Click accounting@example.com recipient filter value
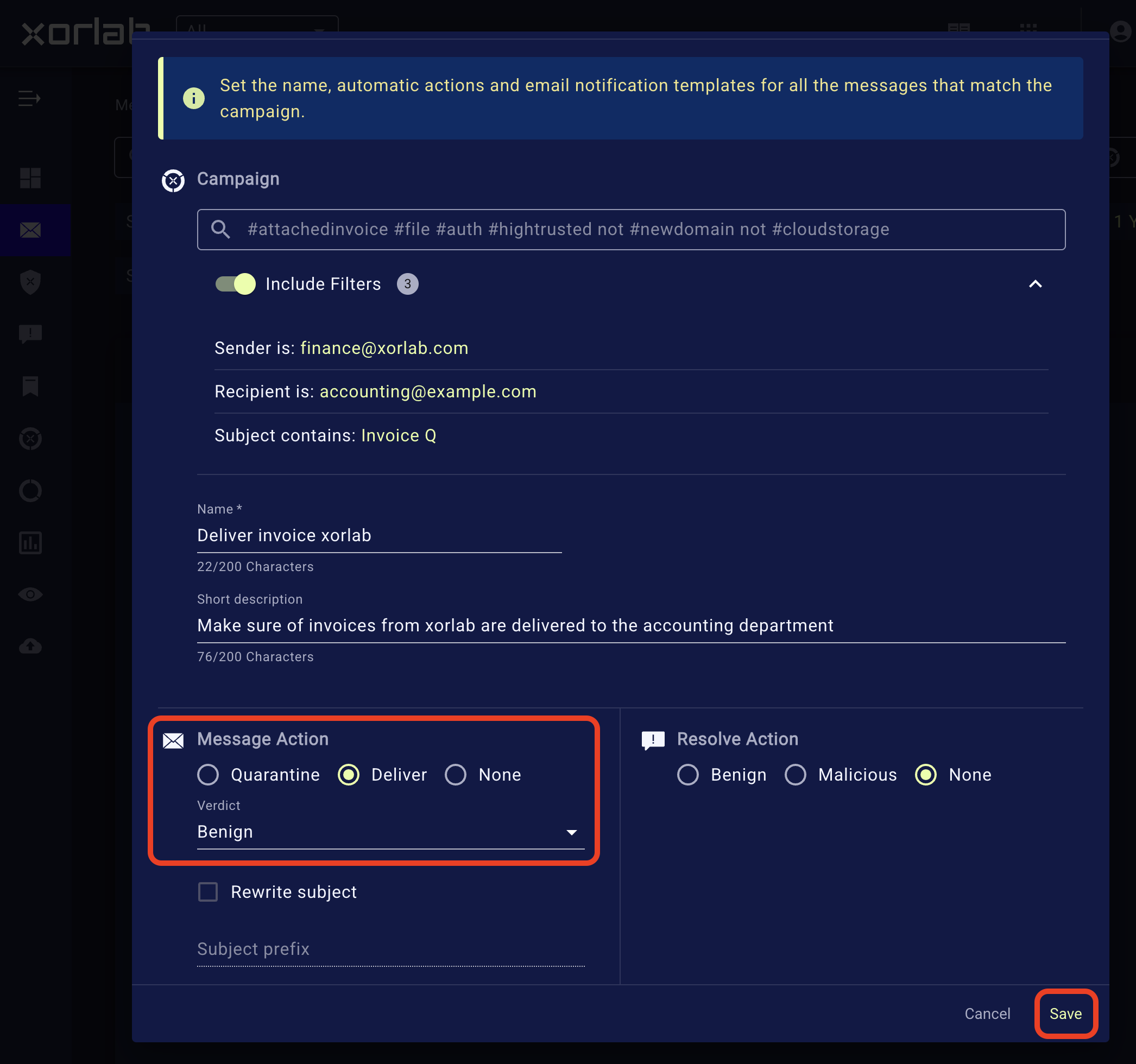This screenshot has height=1064, width=1136. (428, 392)
